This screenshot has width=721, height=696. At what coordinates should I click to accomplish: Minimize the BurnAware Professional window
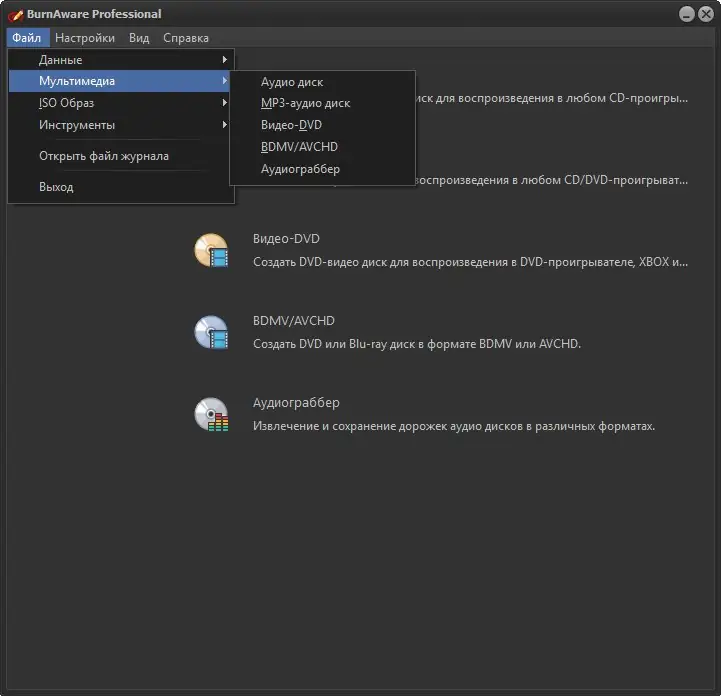[687, 14]
